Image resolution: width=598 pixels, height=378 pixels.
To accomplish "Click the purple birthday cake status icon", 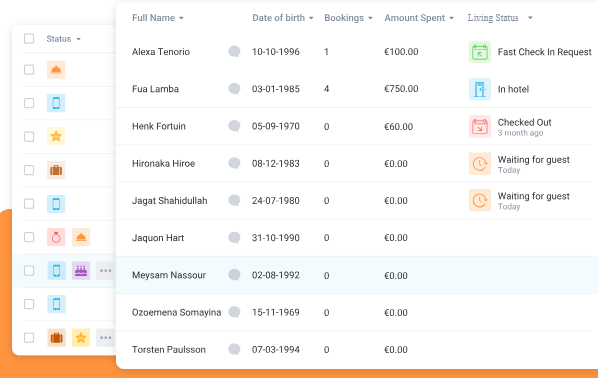I will point(81,271).
